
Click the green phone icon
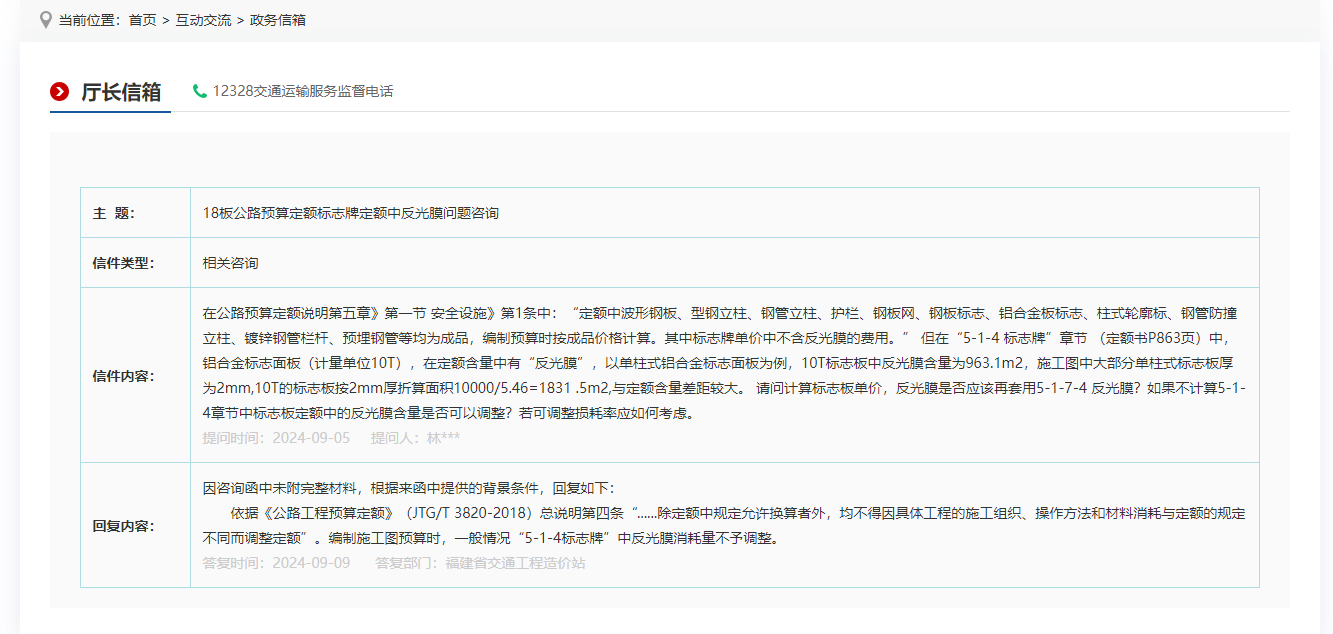click(200, 91)
